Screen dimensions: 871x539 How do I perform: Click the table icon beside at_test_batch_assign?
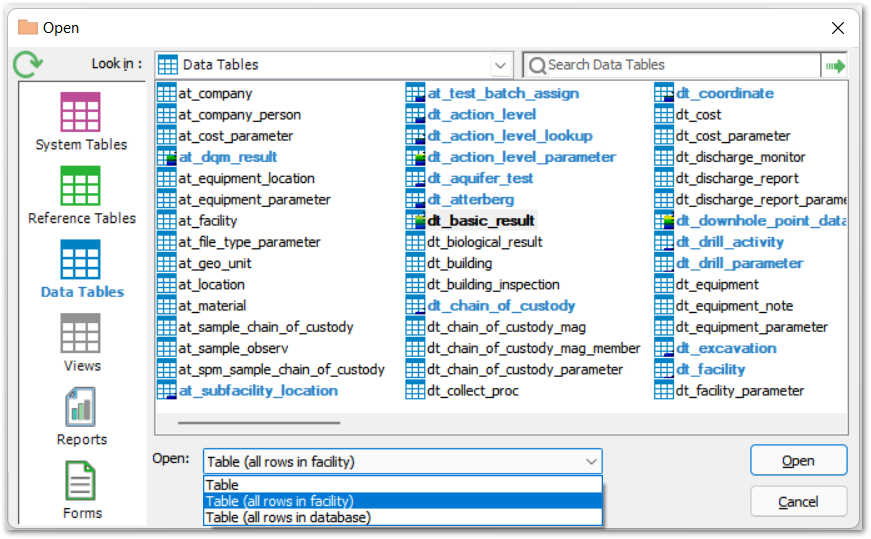[x=415, y=93]
